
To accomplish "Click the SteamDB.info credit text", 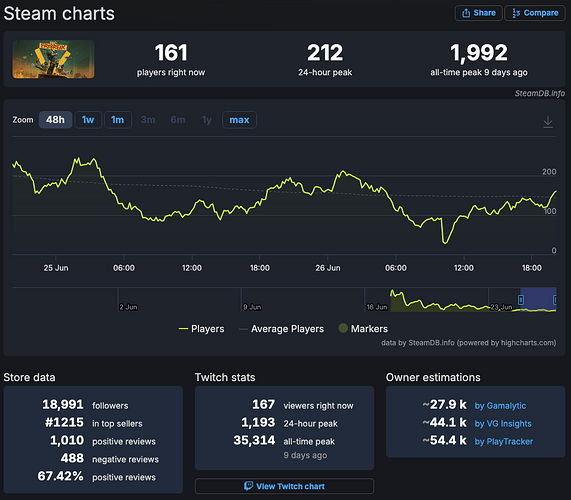I will 539,93.
